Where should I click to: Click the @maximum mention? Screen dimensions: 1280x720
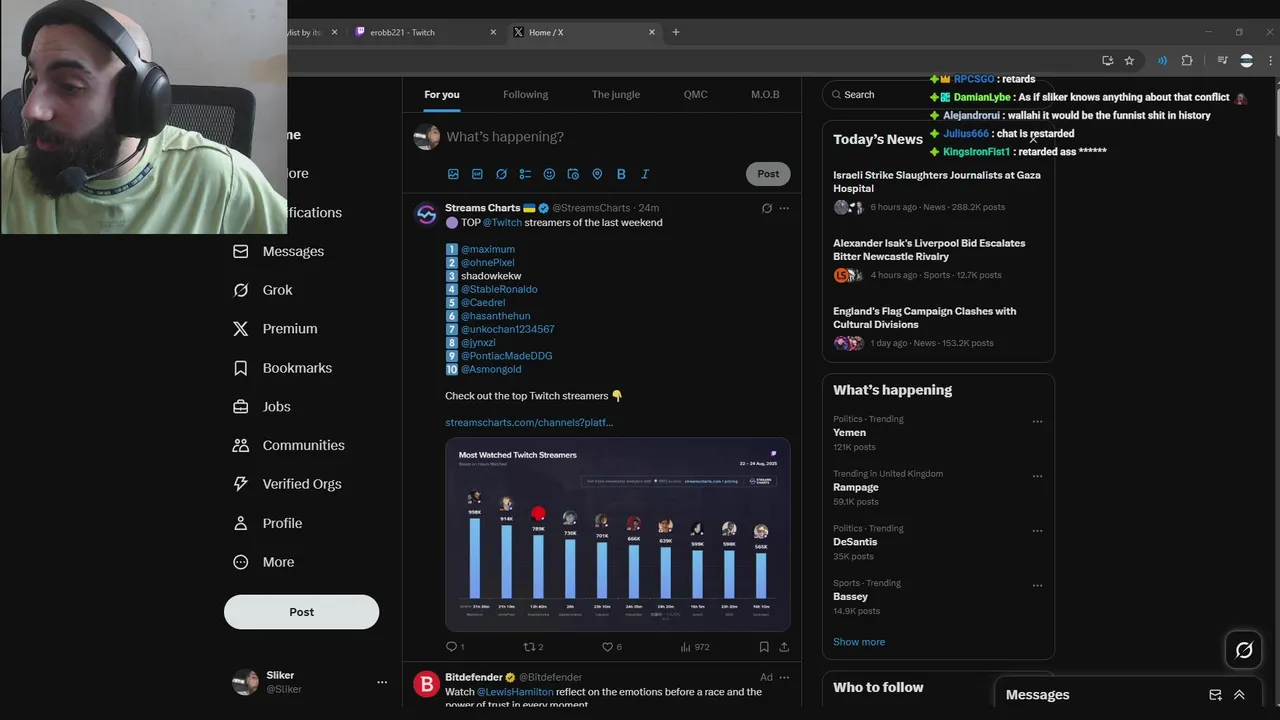click(488, 249)
